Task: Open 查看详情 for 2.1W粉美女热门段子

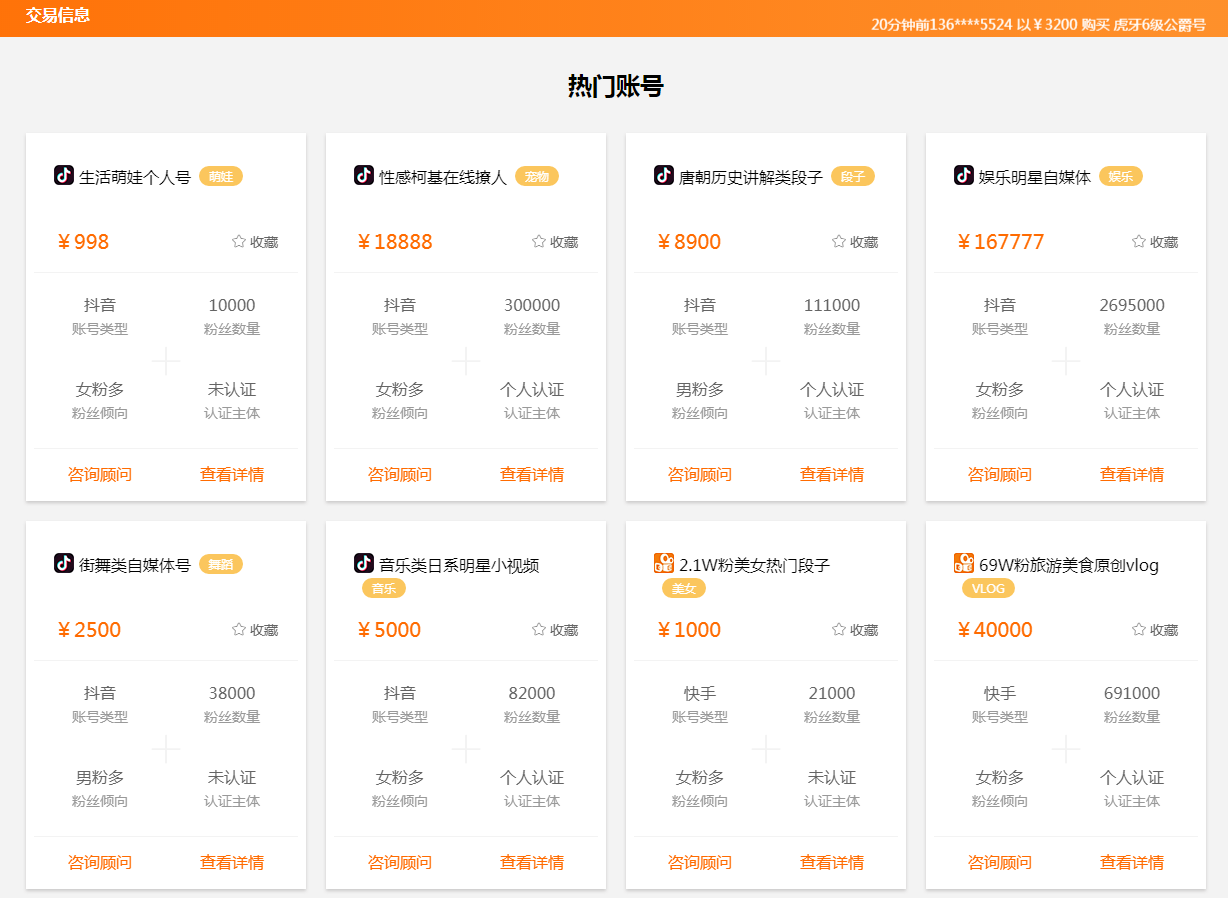Action: (x=832, y=863)
